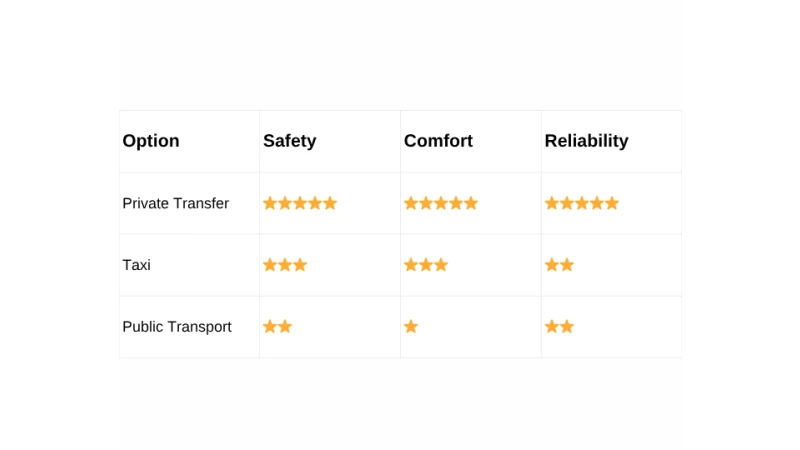Click the first star in Taxi Safety
Screen dimensions: 800x450
pos(270,265)
